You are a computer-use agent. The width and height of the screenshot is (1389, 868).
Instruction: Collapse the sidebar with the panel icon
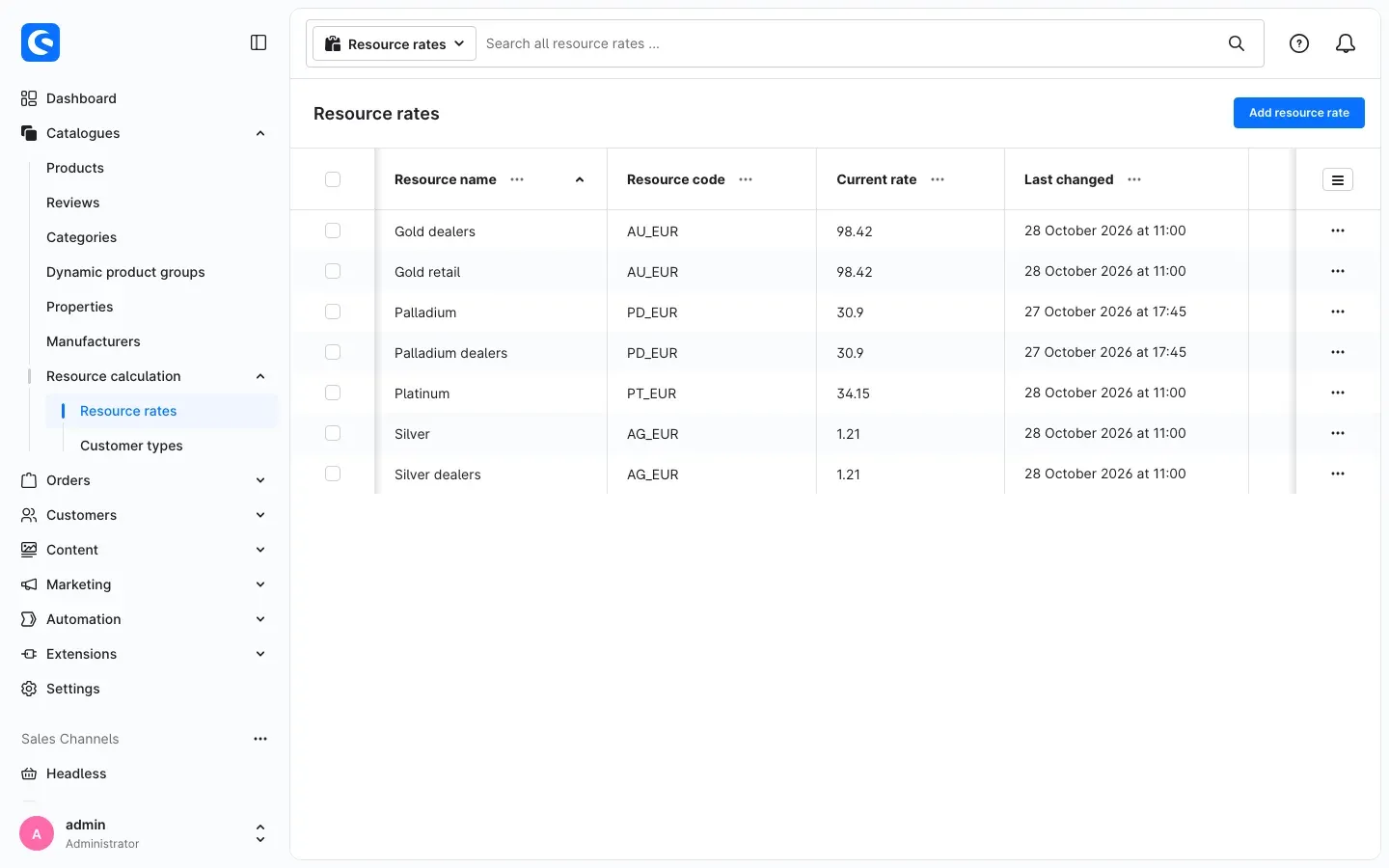(x=259, y=42)
